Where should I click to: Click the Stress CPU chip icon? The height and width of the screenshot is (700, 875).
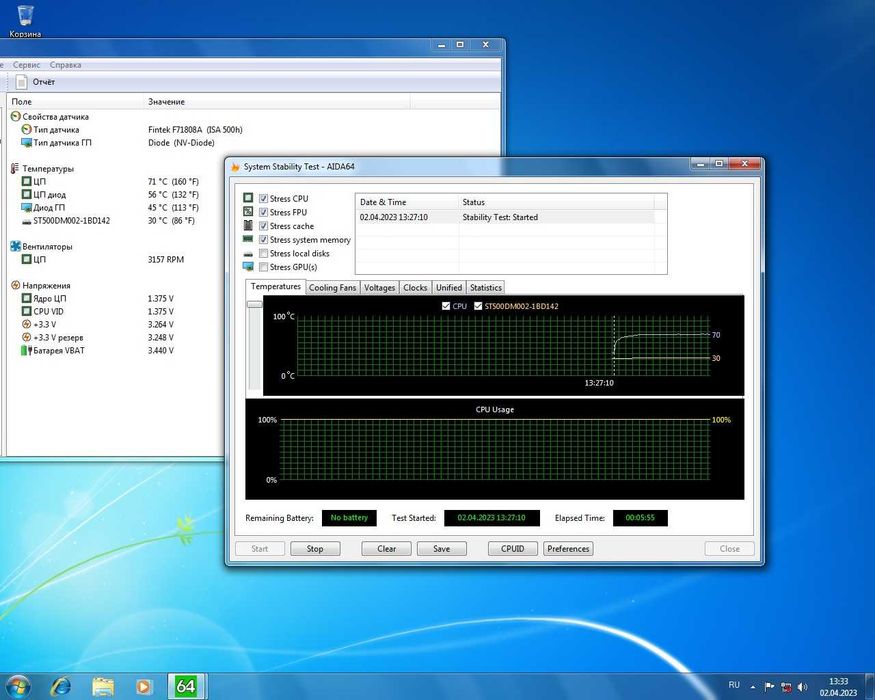tap(248, 198)
